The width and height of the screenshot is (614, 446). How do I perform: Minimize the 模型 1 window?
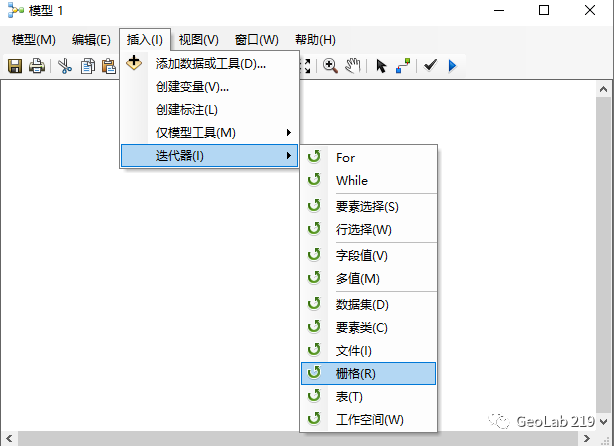coord(499,11)
